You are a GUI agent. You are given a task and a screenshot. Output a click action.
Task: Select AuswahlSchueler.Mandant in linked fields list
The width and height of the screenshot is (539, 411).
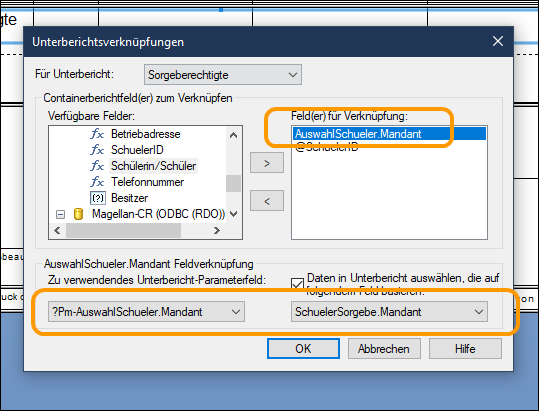tap(389, 134)
